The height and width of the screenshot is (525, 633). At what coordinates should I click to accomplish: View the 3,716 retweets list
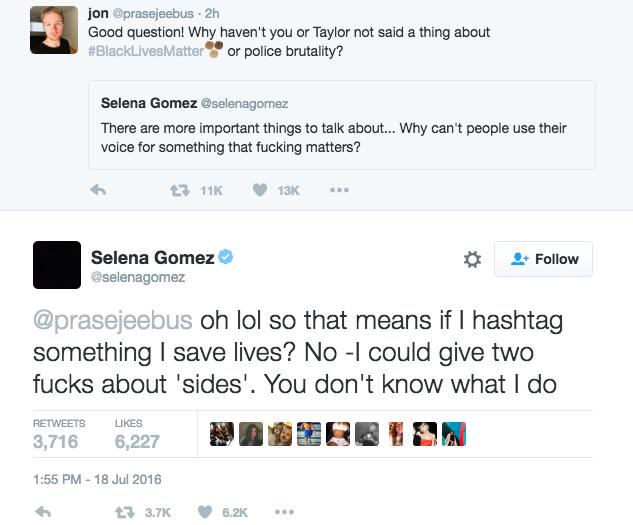pyautogui.click(x=56, y=440)
